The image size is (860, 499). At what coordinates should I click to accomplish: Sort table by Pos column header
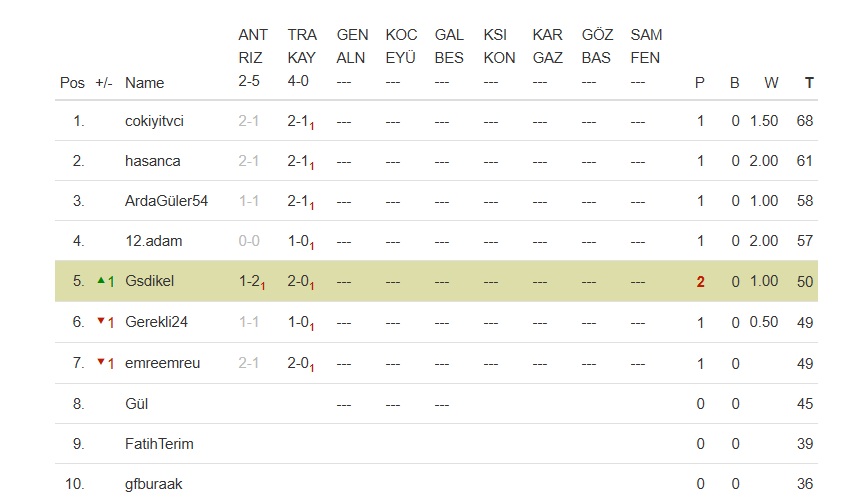[72, 83]
